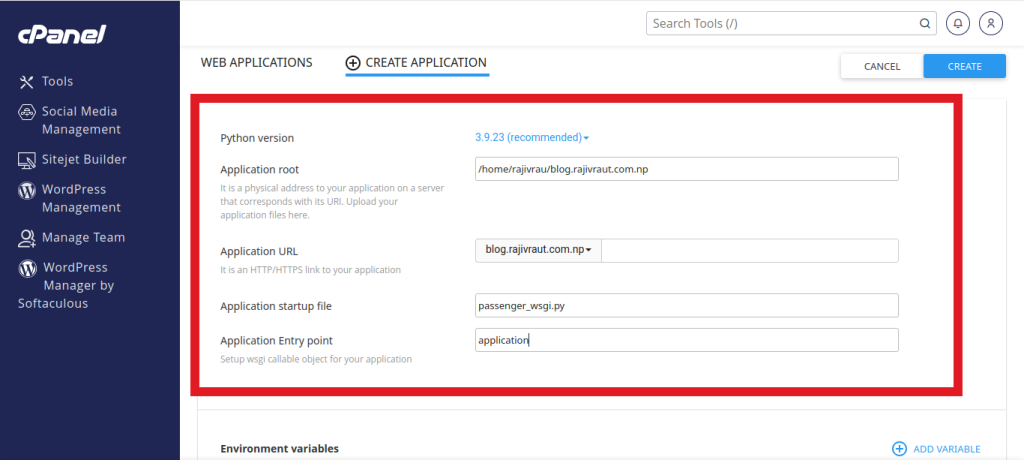
Task: Open WordPress Manager by Softaculous link
Action: pos(66,286)
